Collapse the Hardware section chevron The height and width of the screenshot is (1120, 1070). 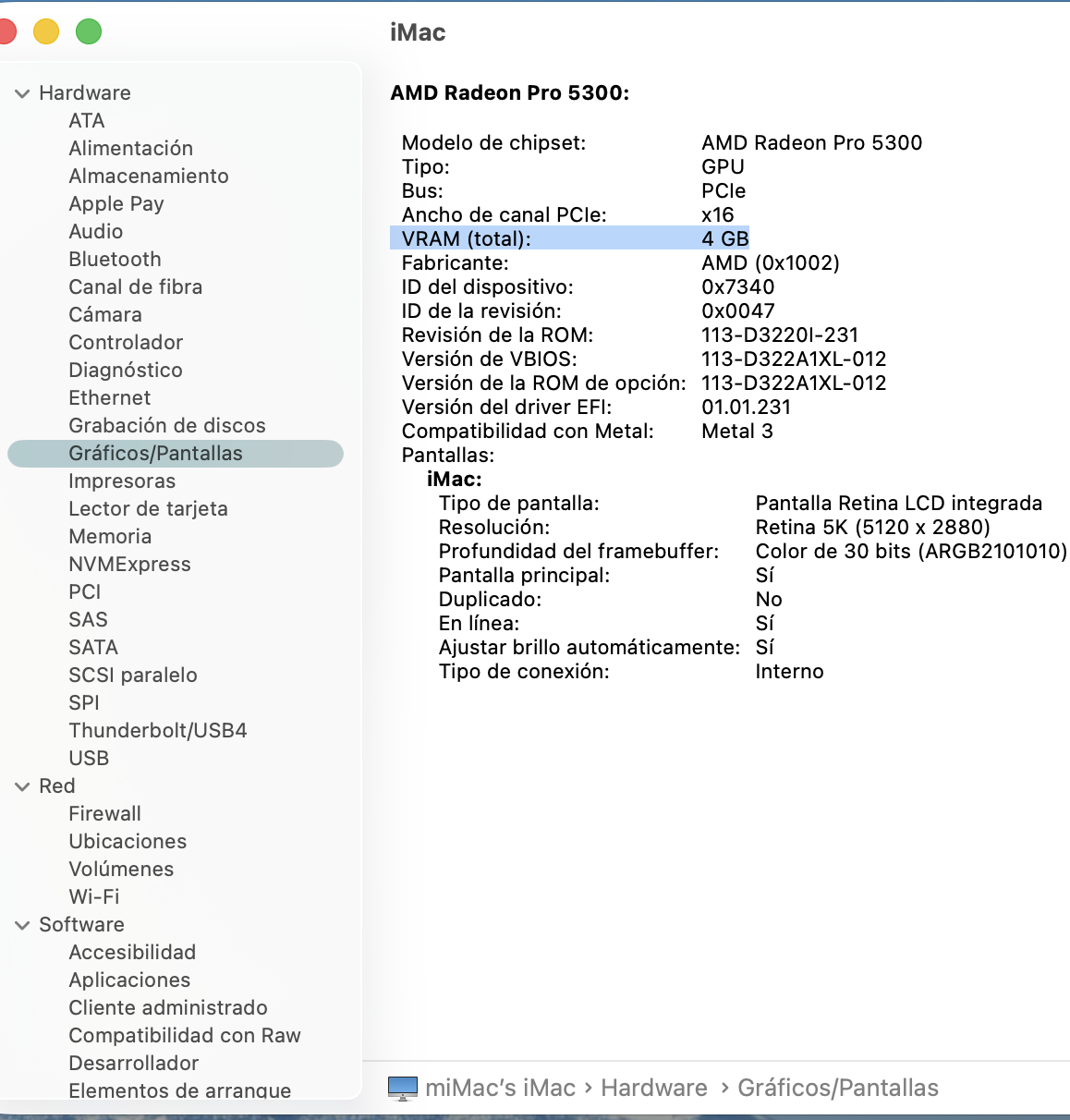pyautogui.click(x=22, y=93)
